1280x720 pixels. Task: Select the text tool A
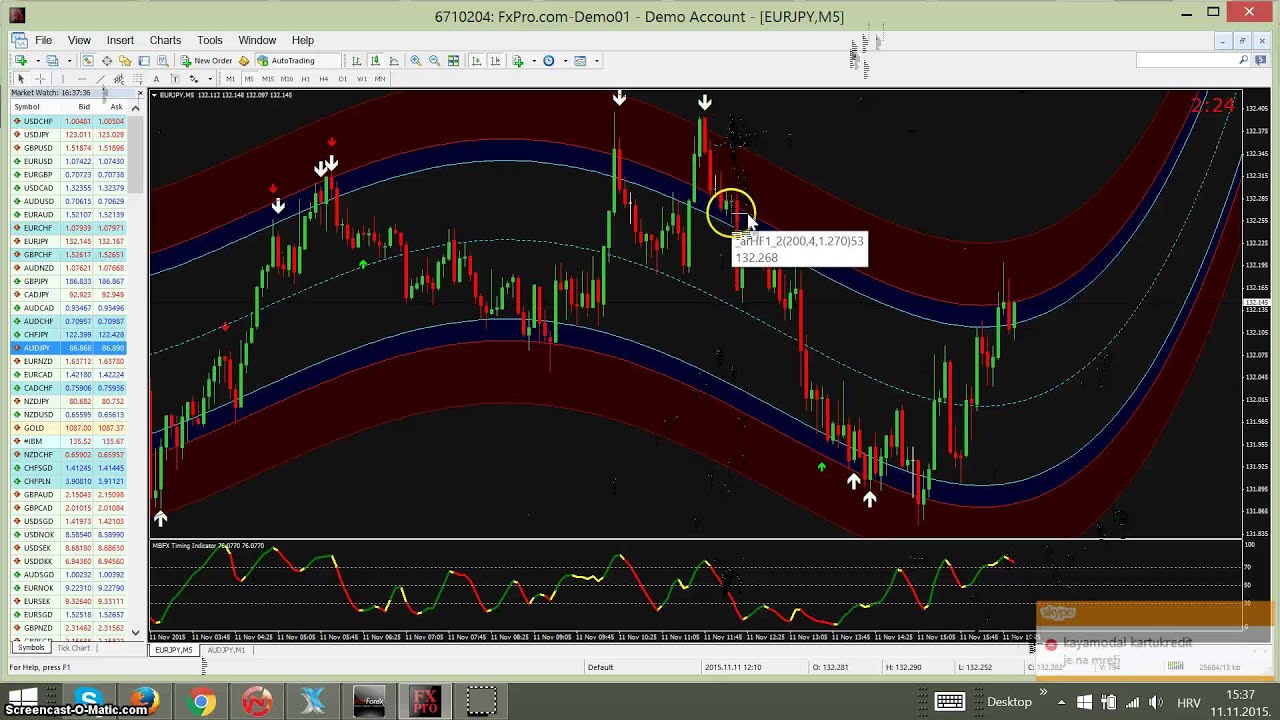[156, 79]
